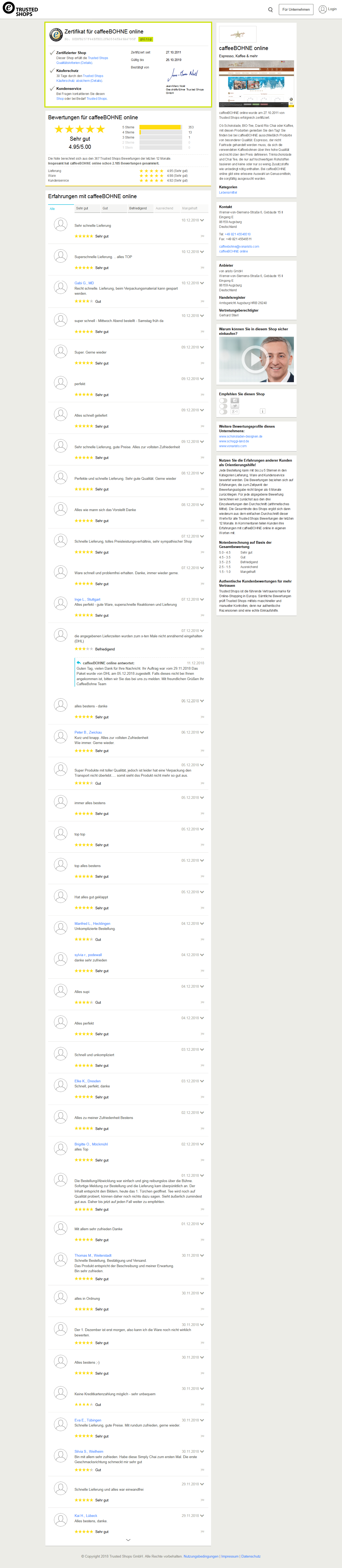342x1568 pixels.
Task: Open Sylvia r., podewall reviewer link
Action: point(88,955)
